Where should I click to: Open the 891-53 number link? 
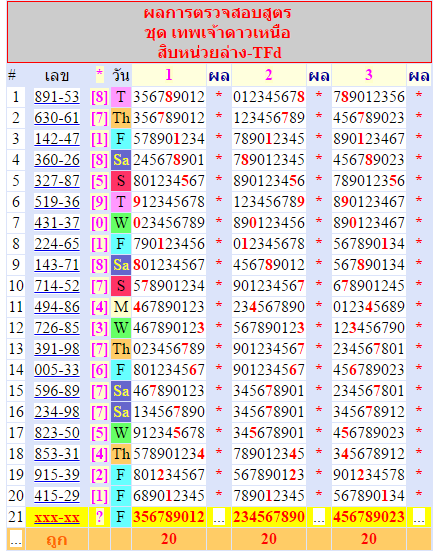pos(57,97)
